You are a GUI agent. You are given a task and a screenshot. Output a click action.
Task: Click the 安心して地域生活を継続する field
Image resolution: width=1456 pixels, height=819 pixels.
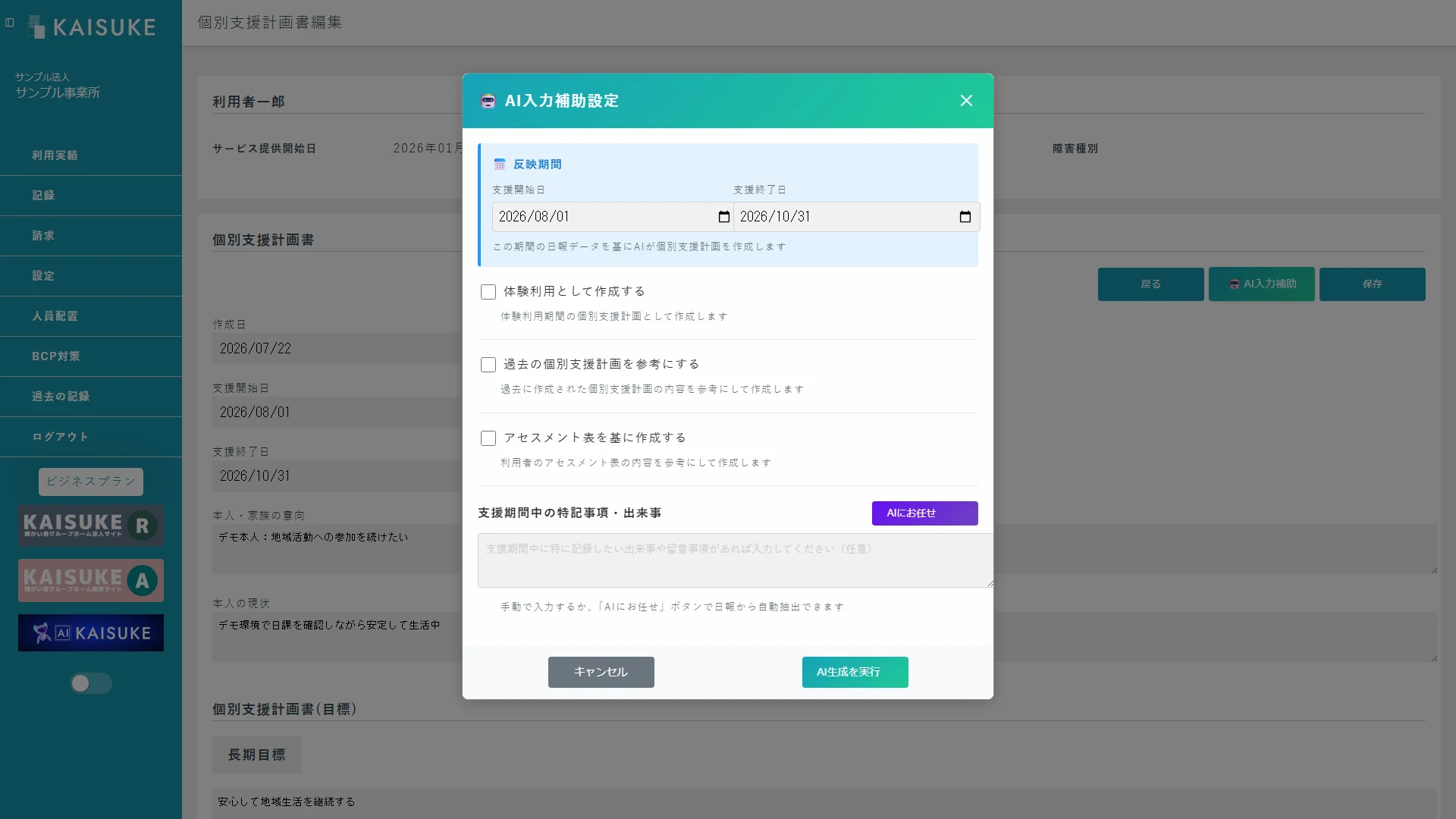825,802
